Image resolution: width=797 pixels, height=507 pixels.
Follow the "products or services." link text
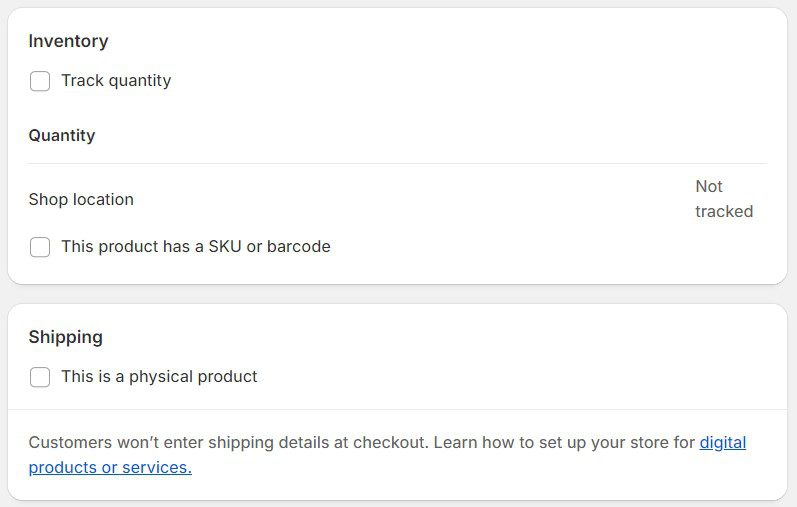tap(110, 467)
